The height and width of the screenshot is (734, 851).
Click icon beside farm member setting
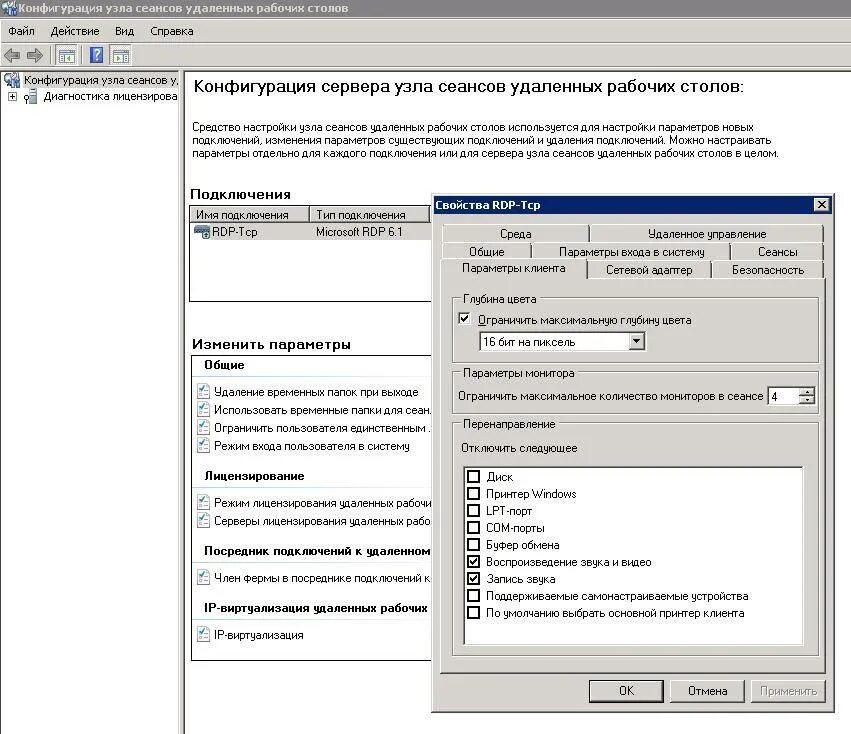pos(203,577)
